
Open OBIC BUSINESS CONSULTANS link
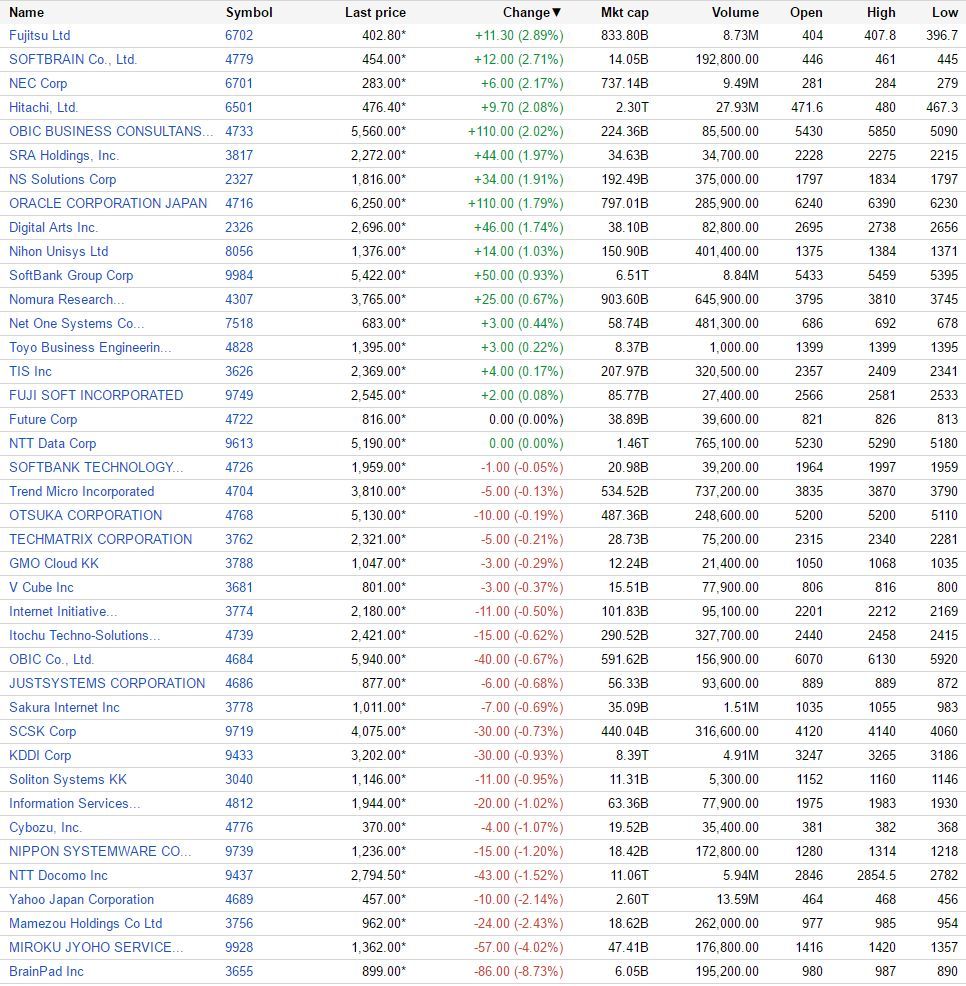111,131
